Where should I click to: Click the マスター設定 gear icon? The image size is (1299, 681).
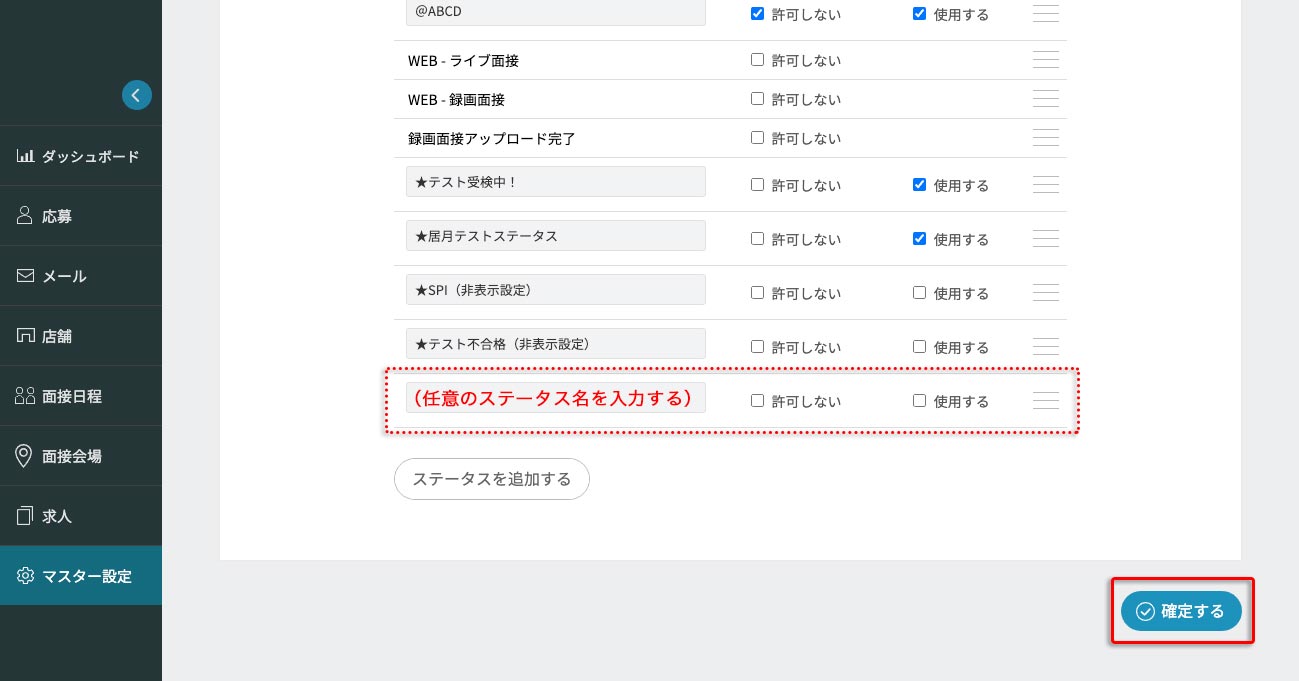(x=25, y=576)
